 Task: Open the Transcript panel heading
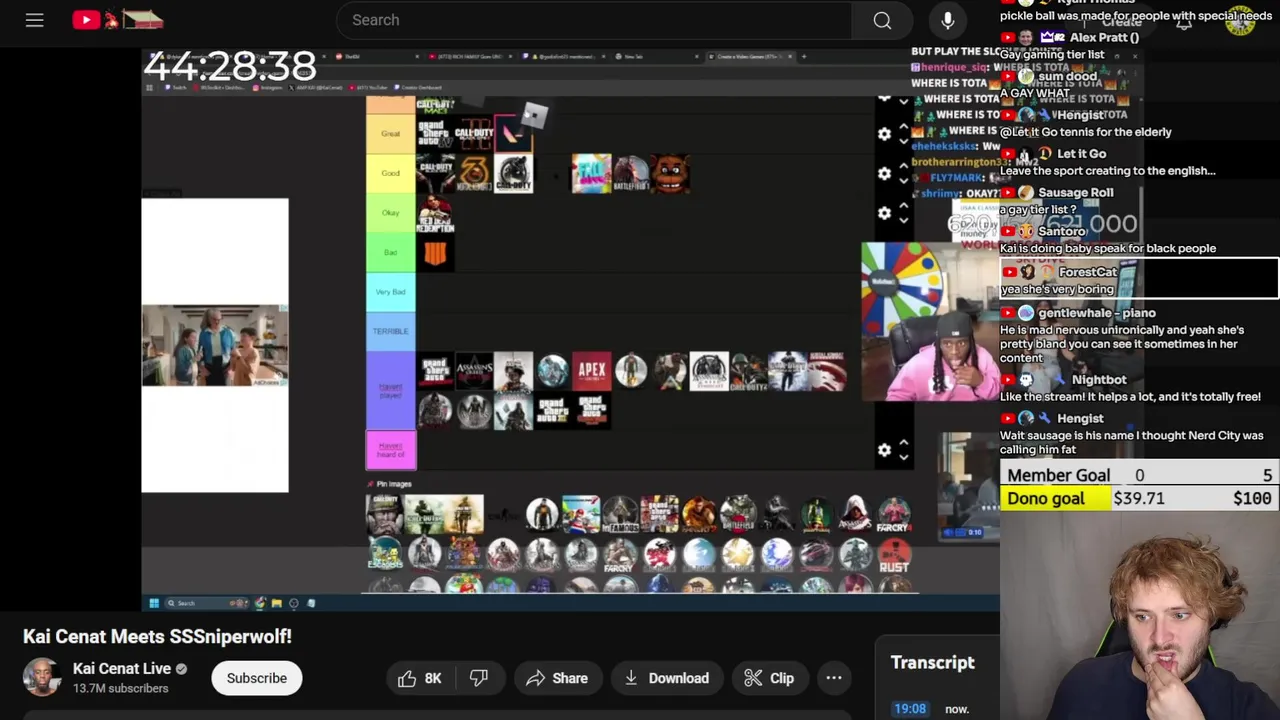click(x=933, y=662)
